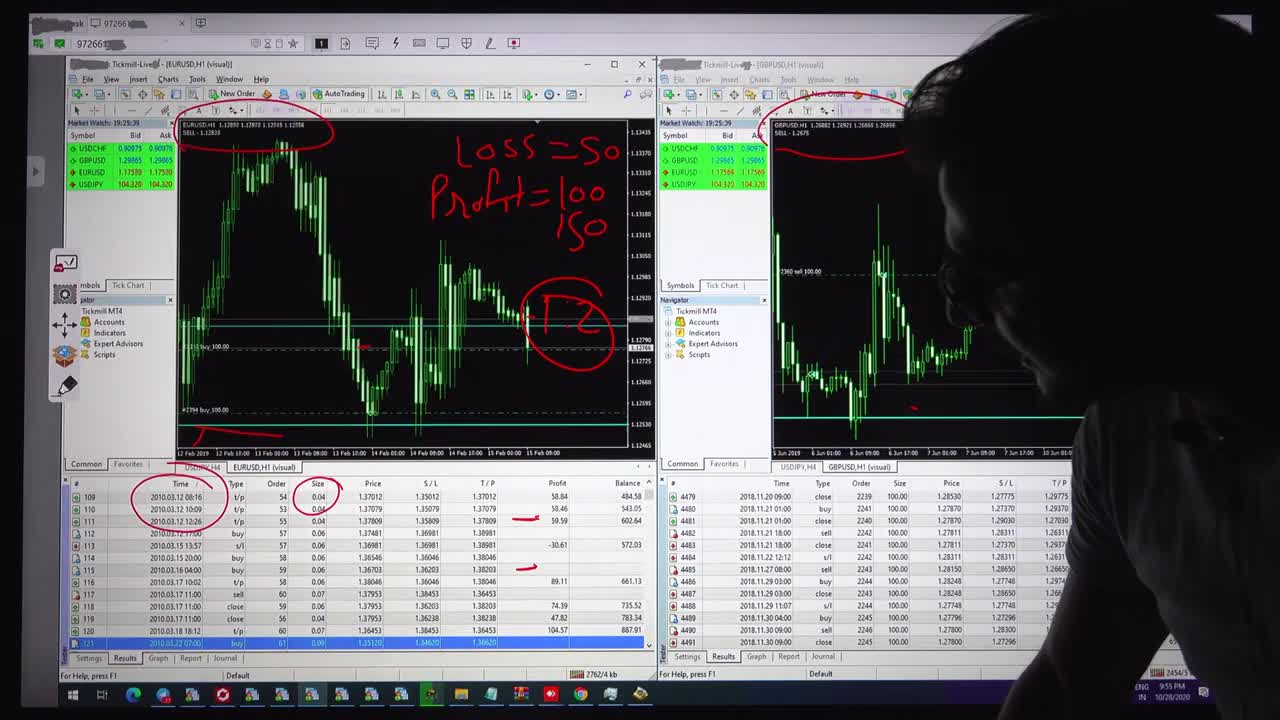
Task: Click the search magnifier in EURUSD window
Action: 628,94
